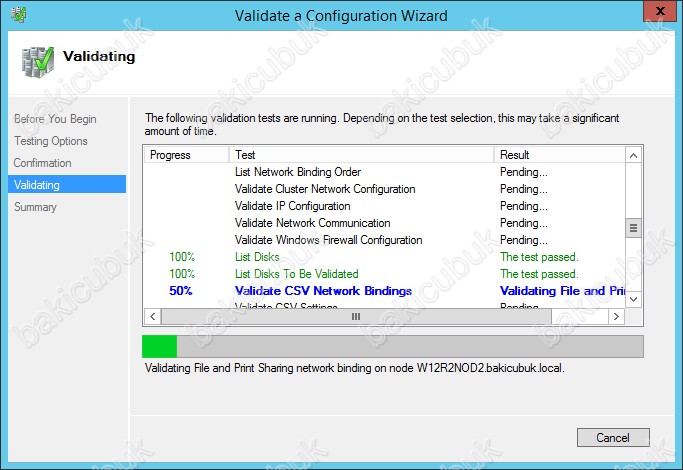This screenshot has width=683, height=470.
Task: Close the Validate a Configuration Wizard window
Action: (x=660, y=11)
